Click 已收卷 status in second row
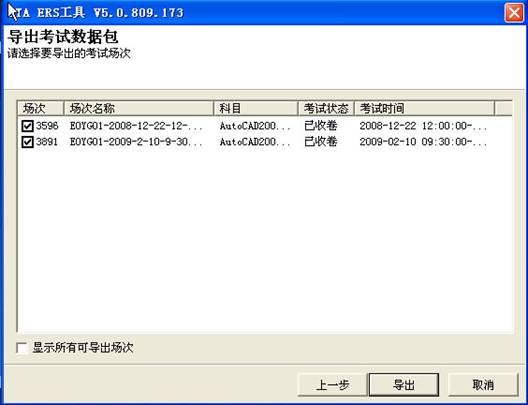This screenshot has height=405, width=528. point(321,142)
